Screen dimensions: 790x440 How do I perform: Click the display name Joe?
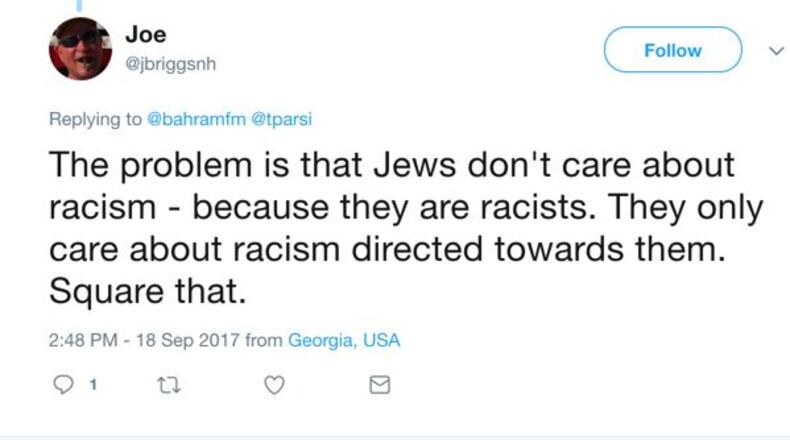click(145, 35)
